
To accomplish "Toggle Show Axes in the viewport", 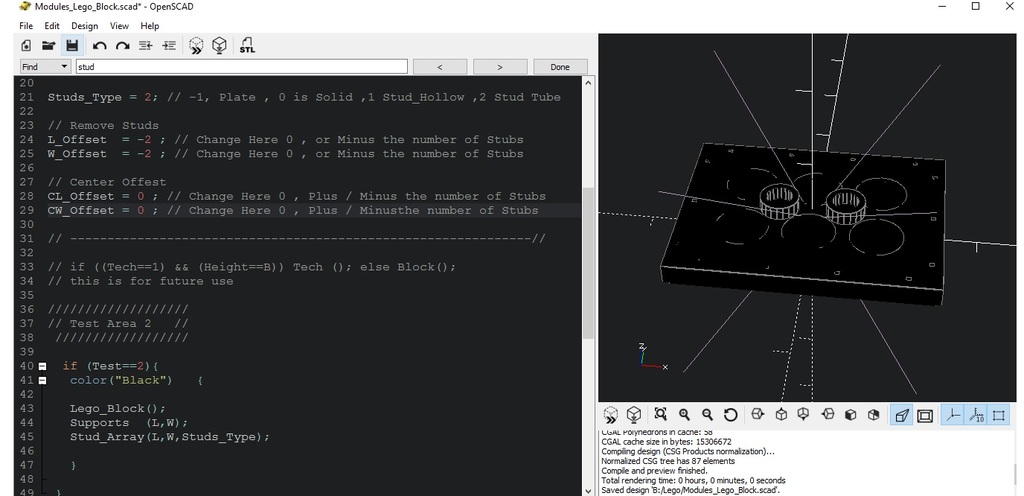I will (952, 415).
